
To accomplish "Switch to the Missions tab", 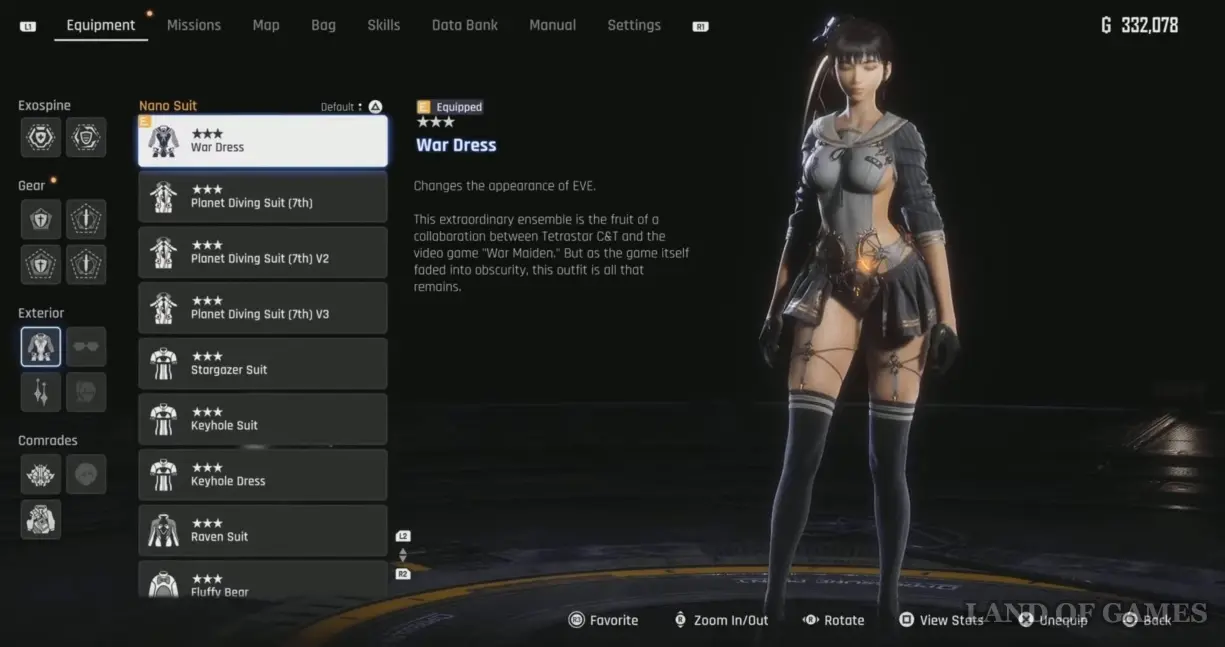I will coord(194,25).
